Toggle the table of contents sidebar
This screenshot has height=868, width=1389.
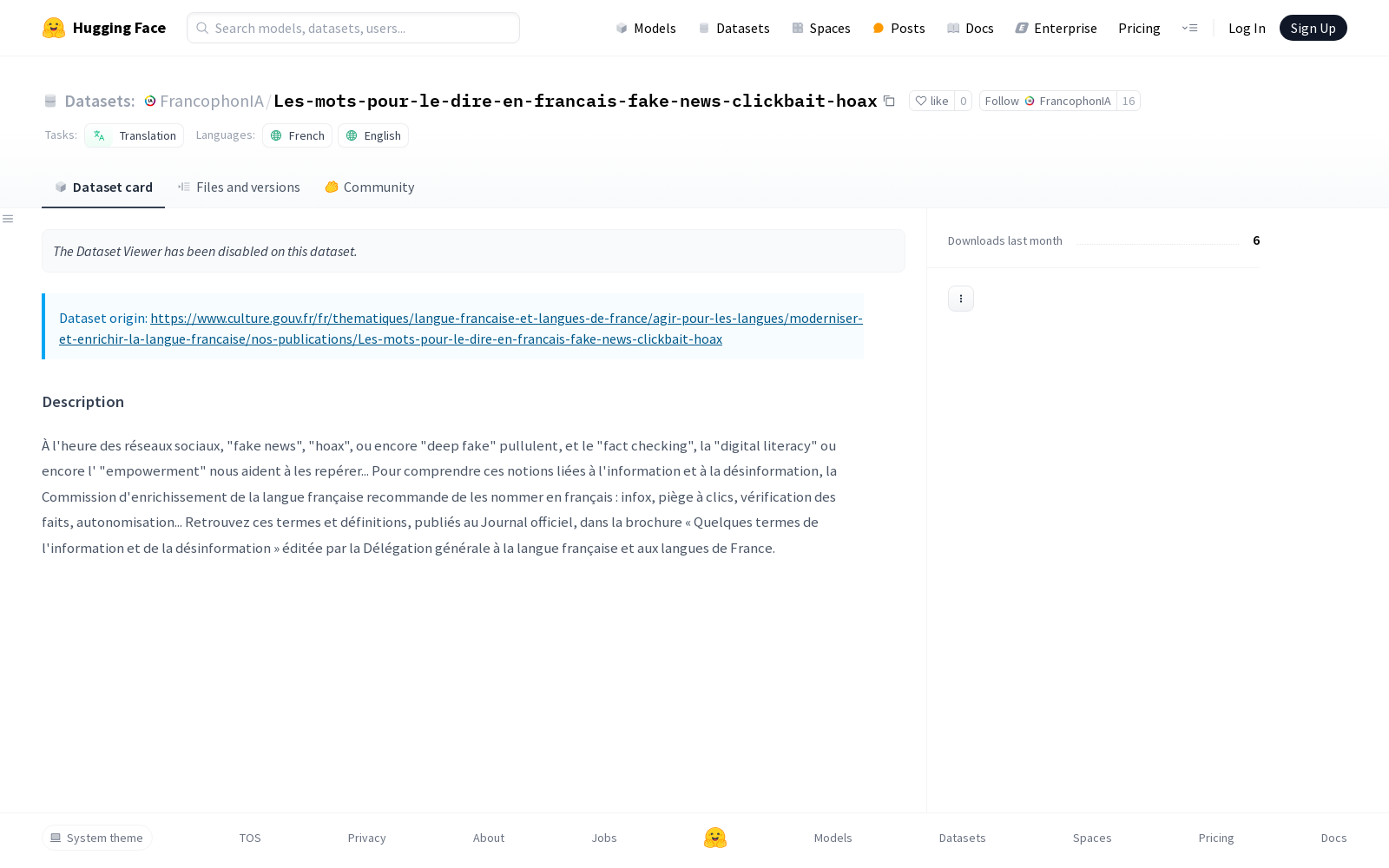pos(8,219)
